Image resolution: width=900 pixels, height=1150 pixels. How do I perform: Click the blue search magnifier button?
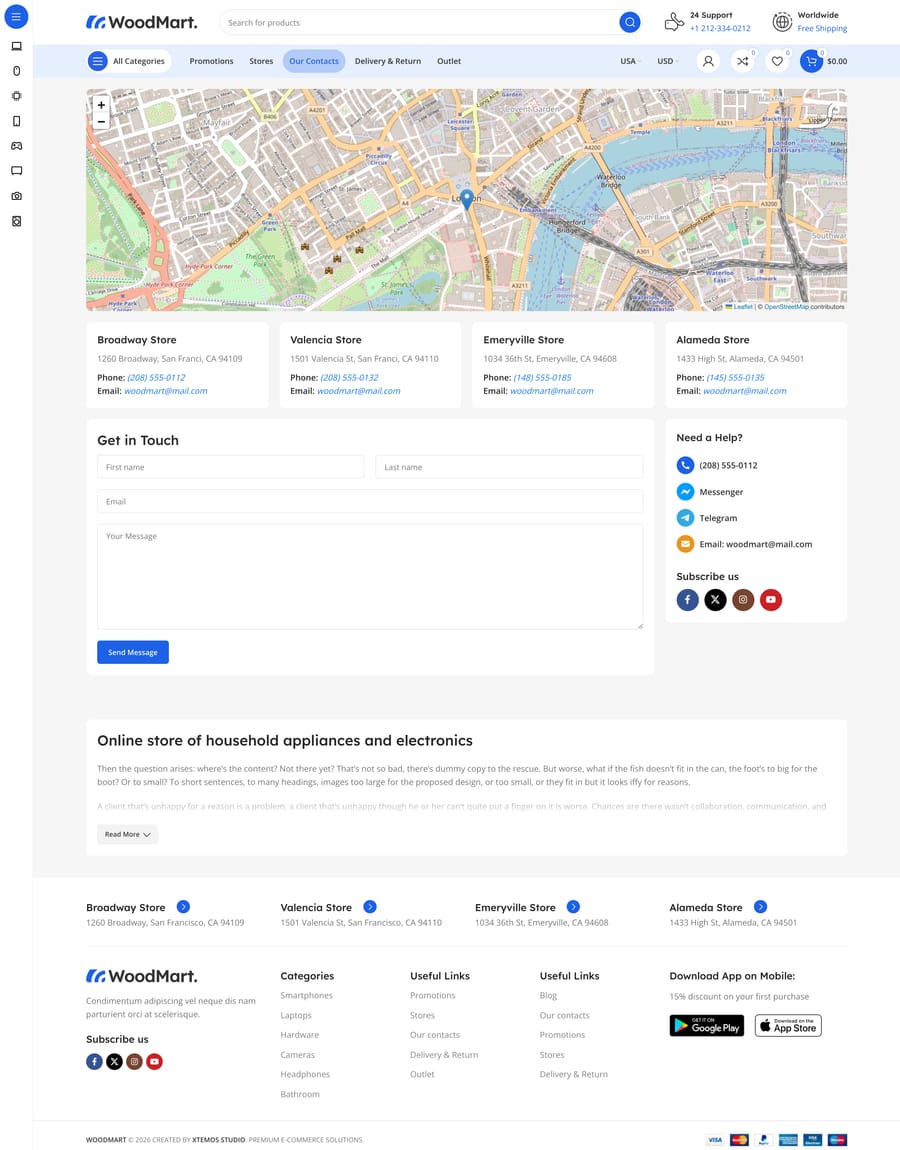629,22
